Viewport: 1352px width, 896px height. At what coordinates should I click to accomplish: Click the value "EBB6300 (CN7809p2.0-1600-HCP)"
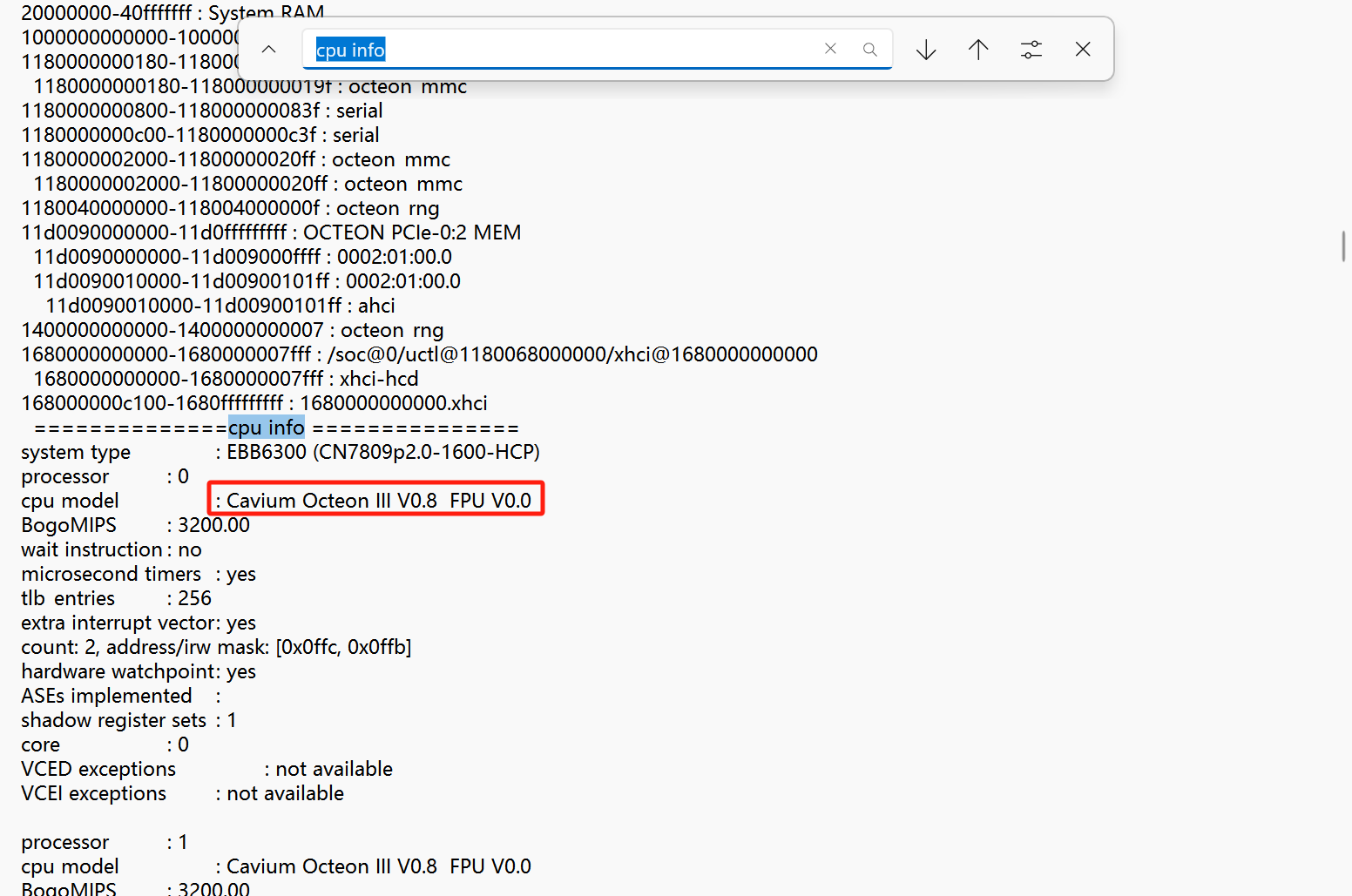tap(383, 452)
